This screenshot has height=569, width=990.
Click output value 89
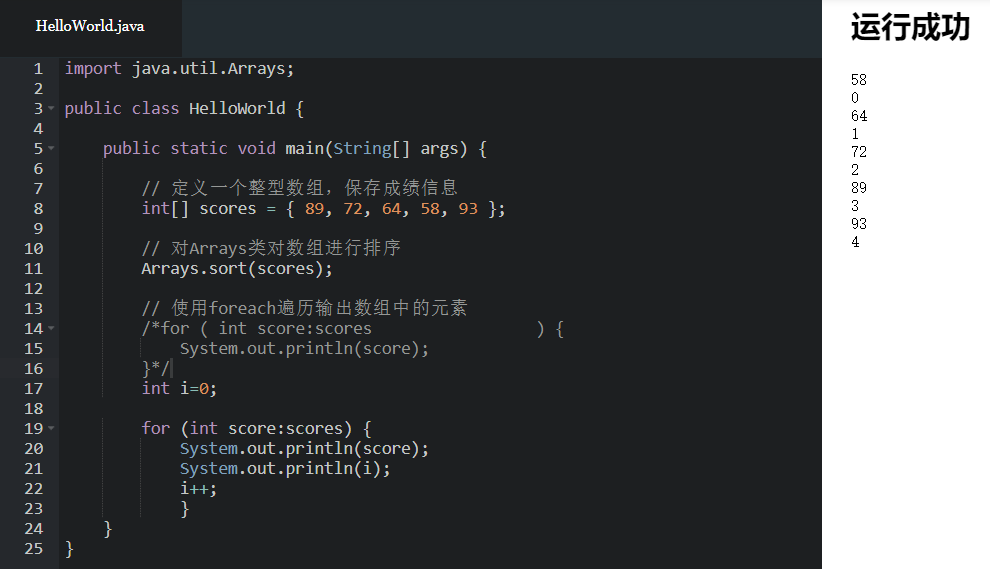tap(859, 188)
